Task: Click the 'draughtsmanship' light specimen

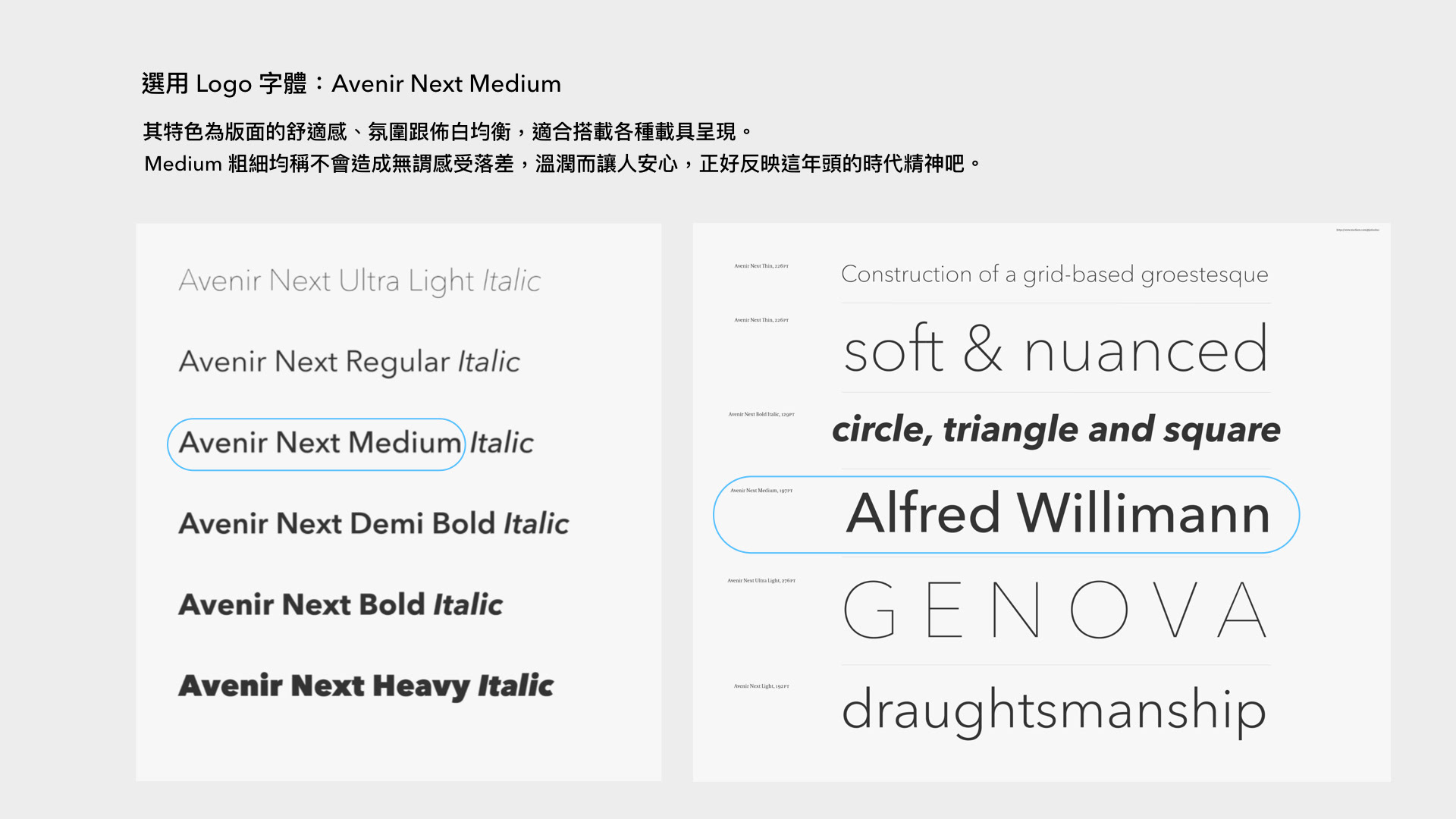Action: click(1054, 711)
